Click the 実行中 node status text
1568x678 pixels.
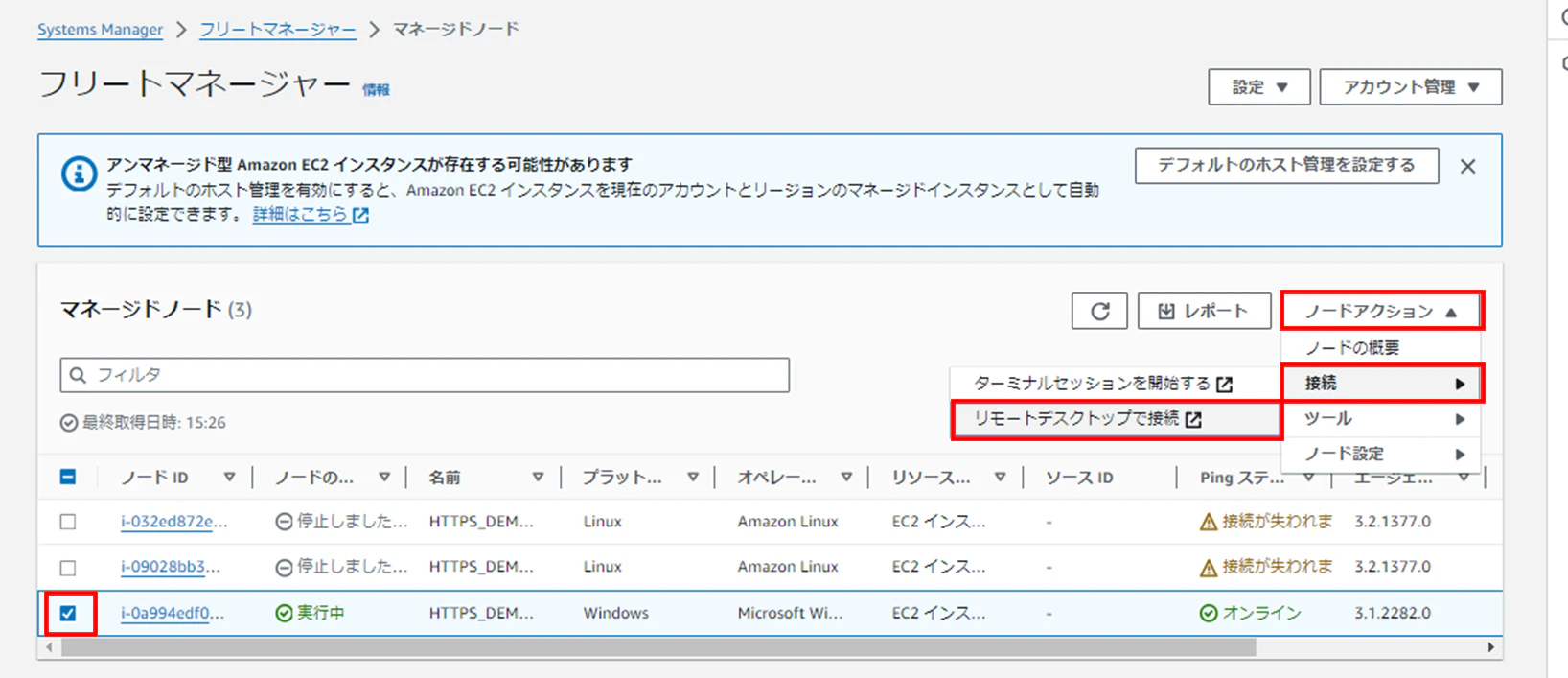320,613
